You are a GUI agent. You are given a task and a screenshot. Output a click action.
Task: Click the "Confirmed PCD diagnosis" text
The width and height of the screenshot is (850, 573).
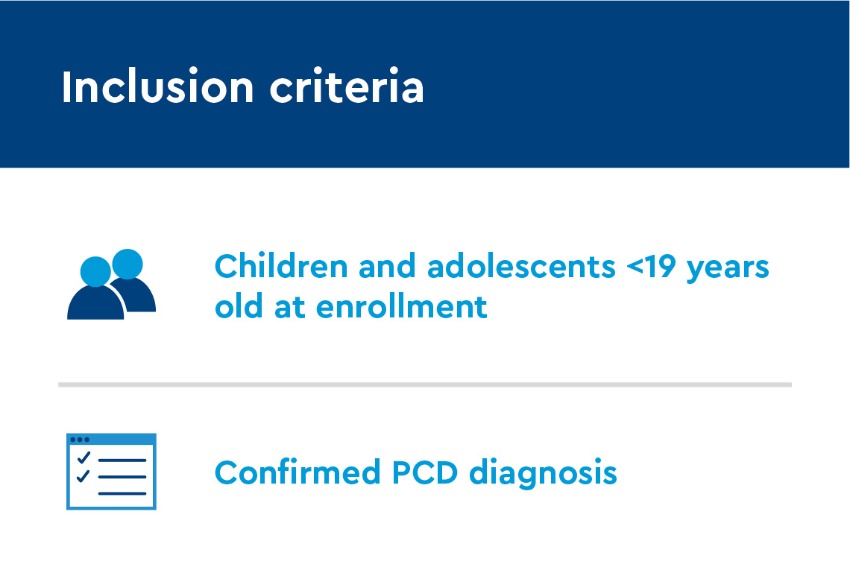415,471
